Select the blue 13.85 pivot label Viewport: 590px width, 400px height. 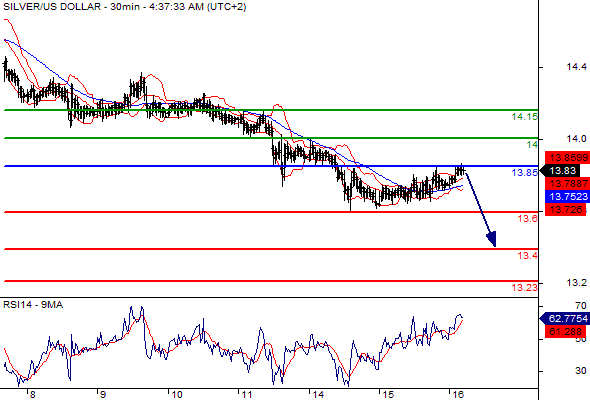coord(525,173)
